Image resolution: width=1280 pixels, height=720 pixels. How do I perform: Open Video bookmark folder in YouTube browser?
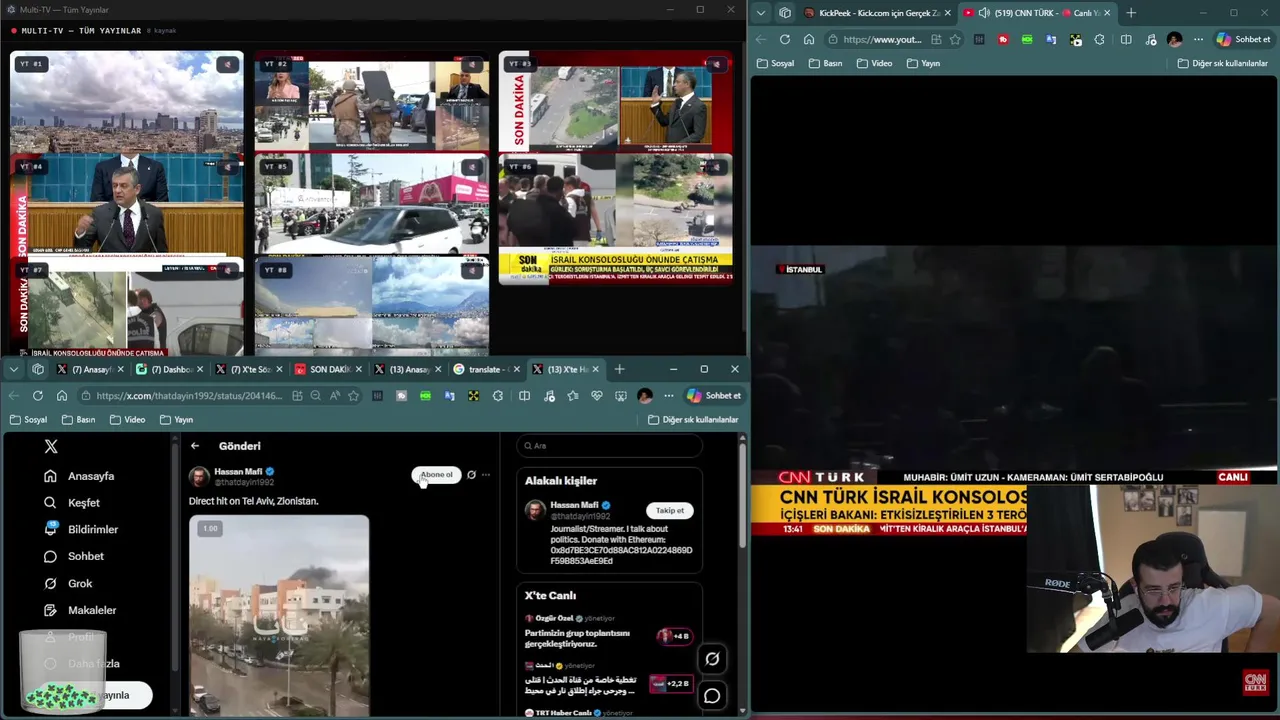point(875,63)
